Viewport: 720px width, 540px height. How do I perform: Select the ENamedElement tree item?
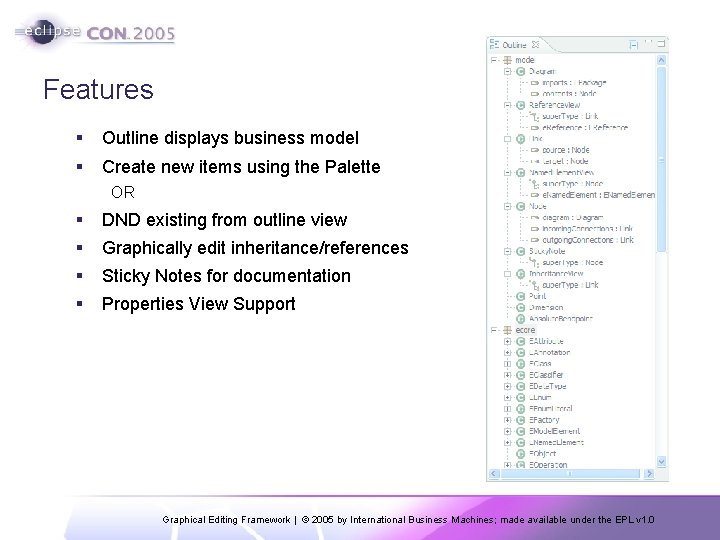pyautogui.click(x=550, y=443)
